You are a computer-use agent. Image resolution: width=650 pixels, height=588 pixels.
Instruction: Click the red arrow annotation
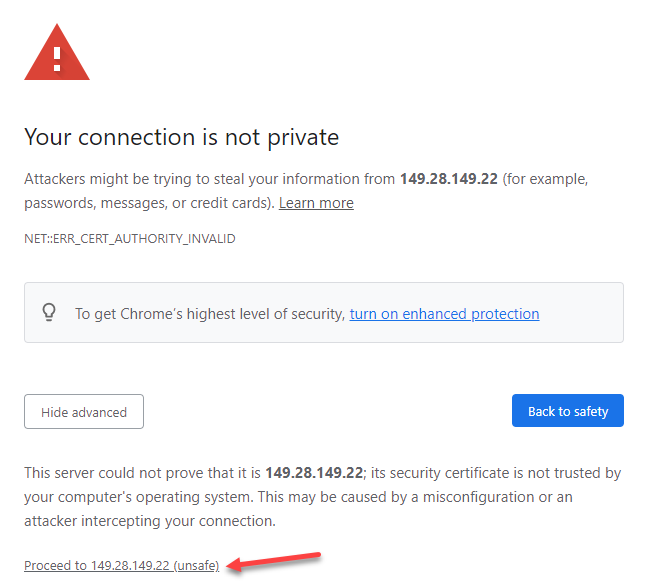click(274, 560)
